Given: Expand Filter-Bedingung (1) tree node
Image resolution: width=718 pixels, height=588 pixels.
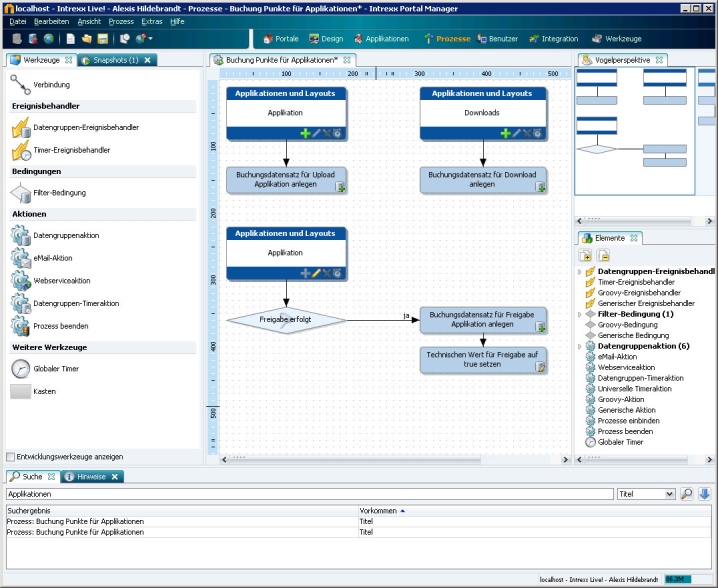Looking at the screenshot, I should point(579,314).
